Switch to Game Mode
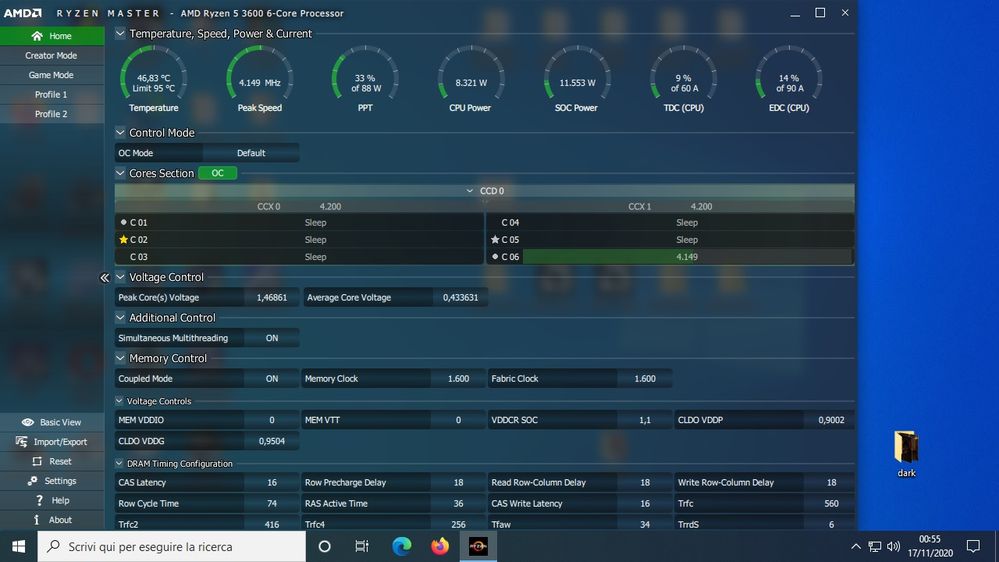The height and width of the screenshot is (562, 999). [52, 75]
